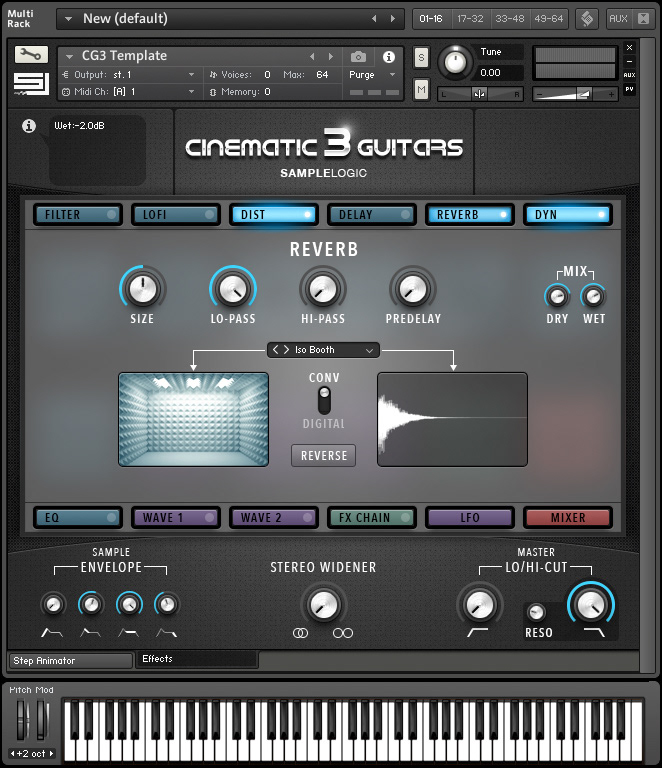
Task: Click the reverb SIZE knob
Action: click(142, 288)
